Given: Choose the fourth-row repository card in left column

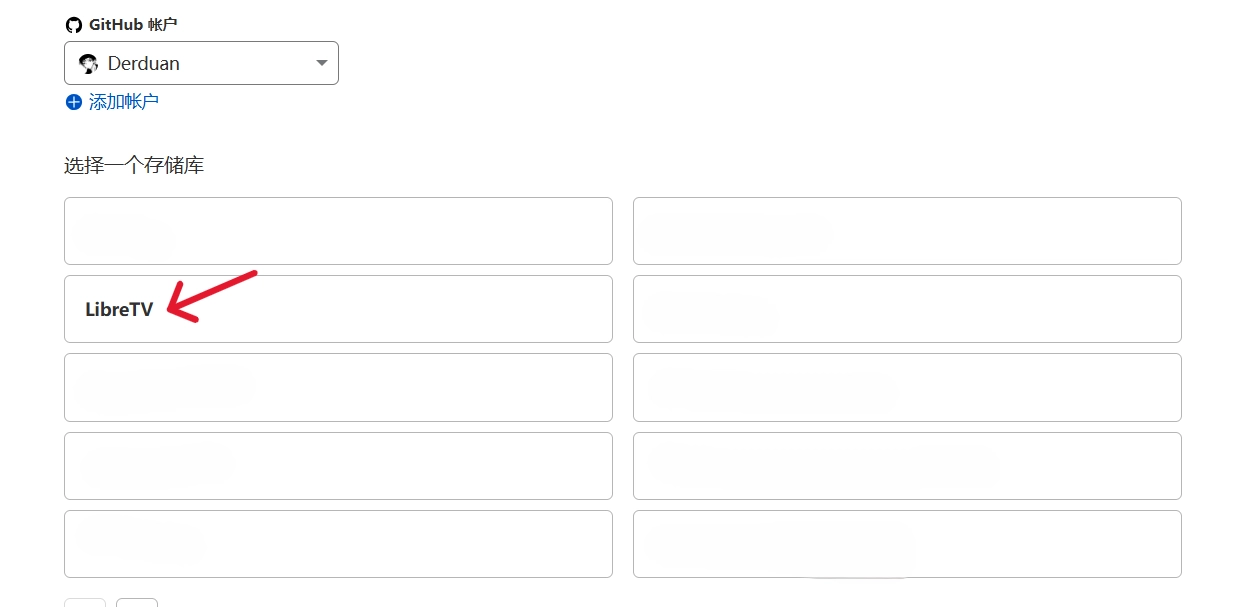Looking at the screenshot, I should (338, 466).
